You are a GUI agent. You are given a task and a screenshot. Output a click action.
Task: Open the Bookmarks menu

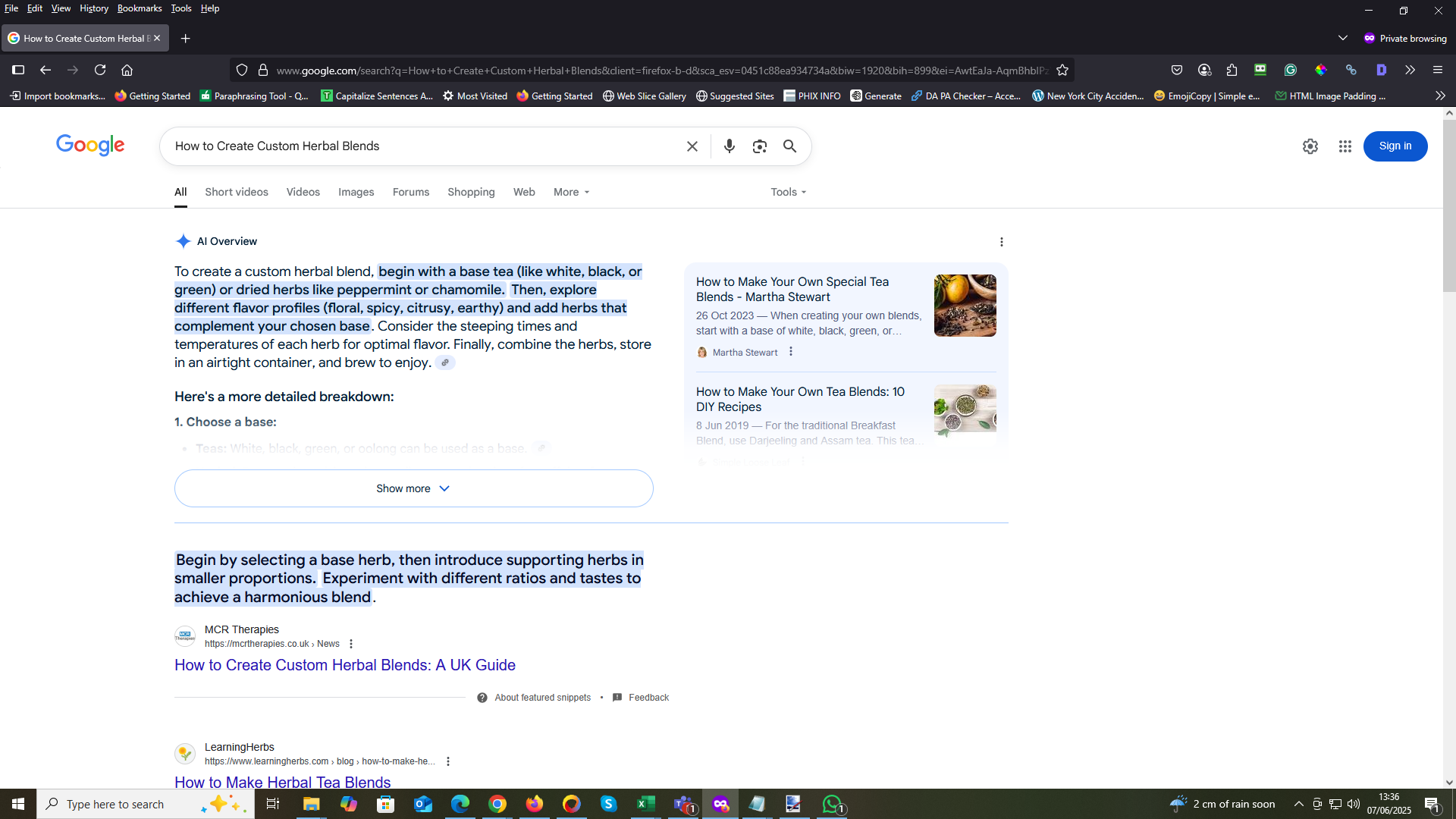pyautogui.click(x=140, y=8)
